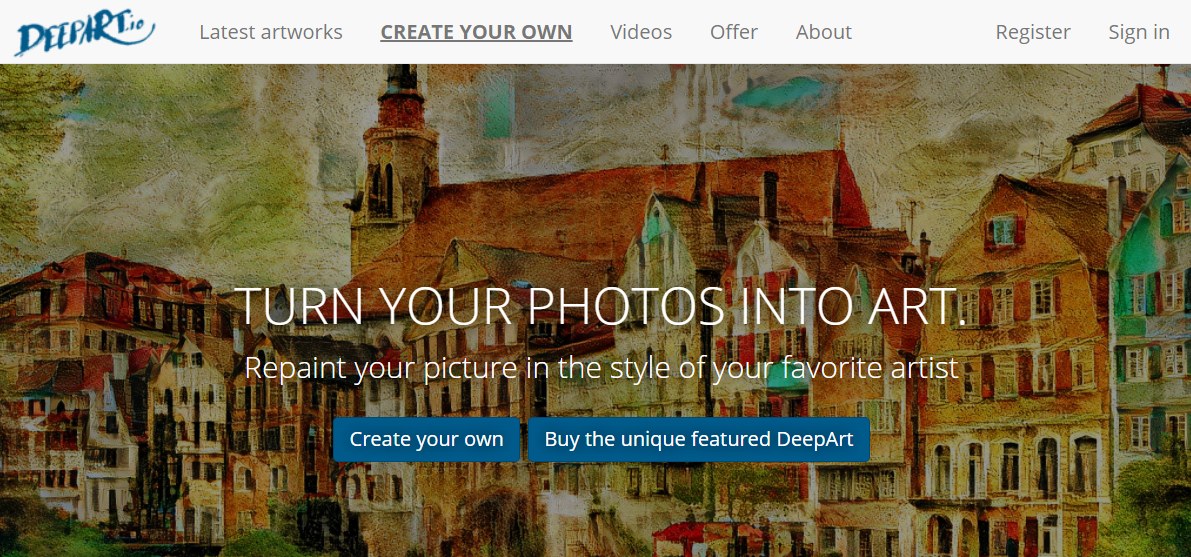
Task: Select CREATE YOUR OWN in the navigation bar
Action: pos(476,32)
